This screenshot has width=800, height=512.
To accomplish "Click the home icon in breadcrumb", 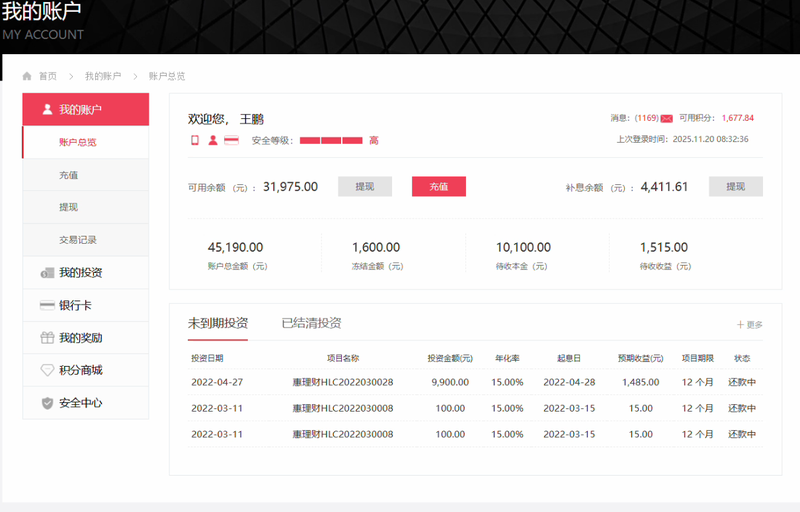I will coord(27,76).
